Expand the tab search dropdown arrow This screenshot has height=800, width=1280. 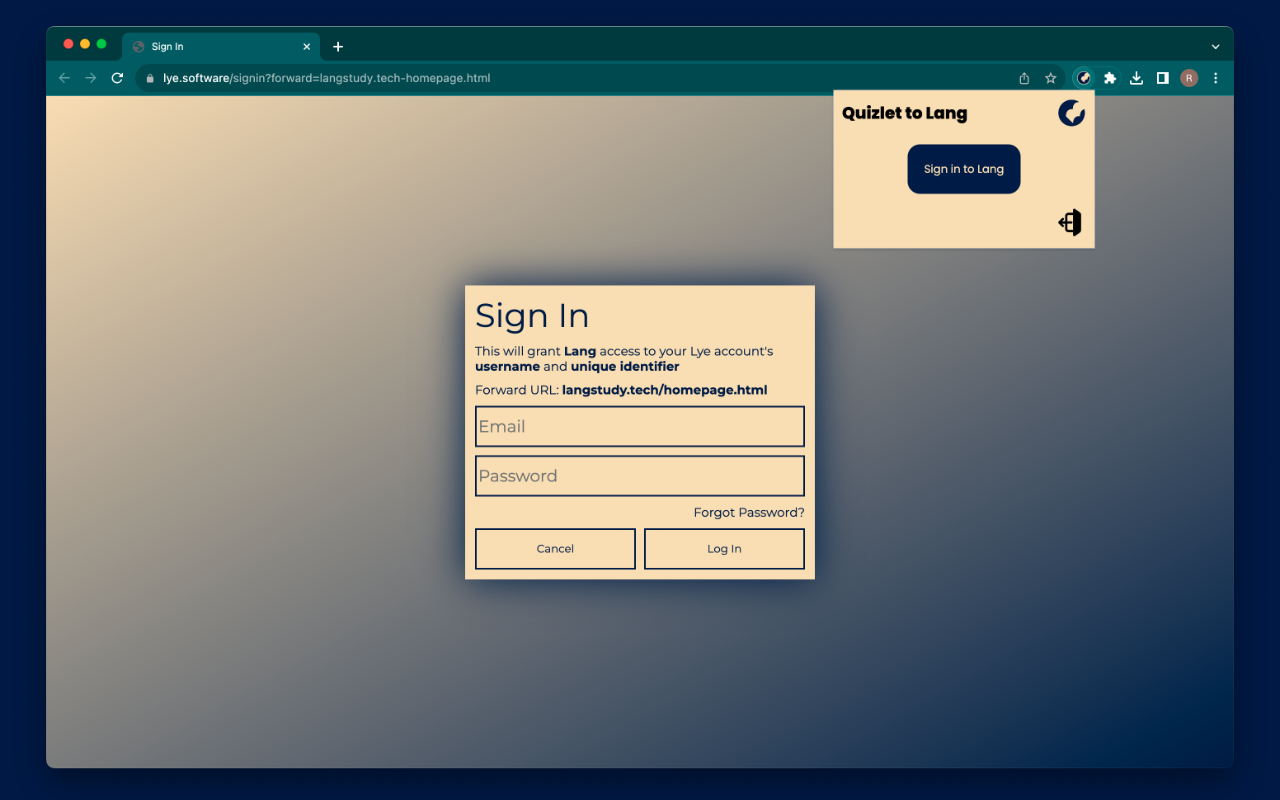click(1216, 47)
